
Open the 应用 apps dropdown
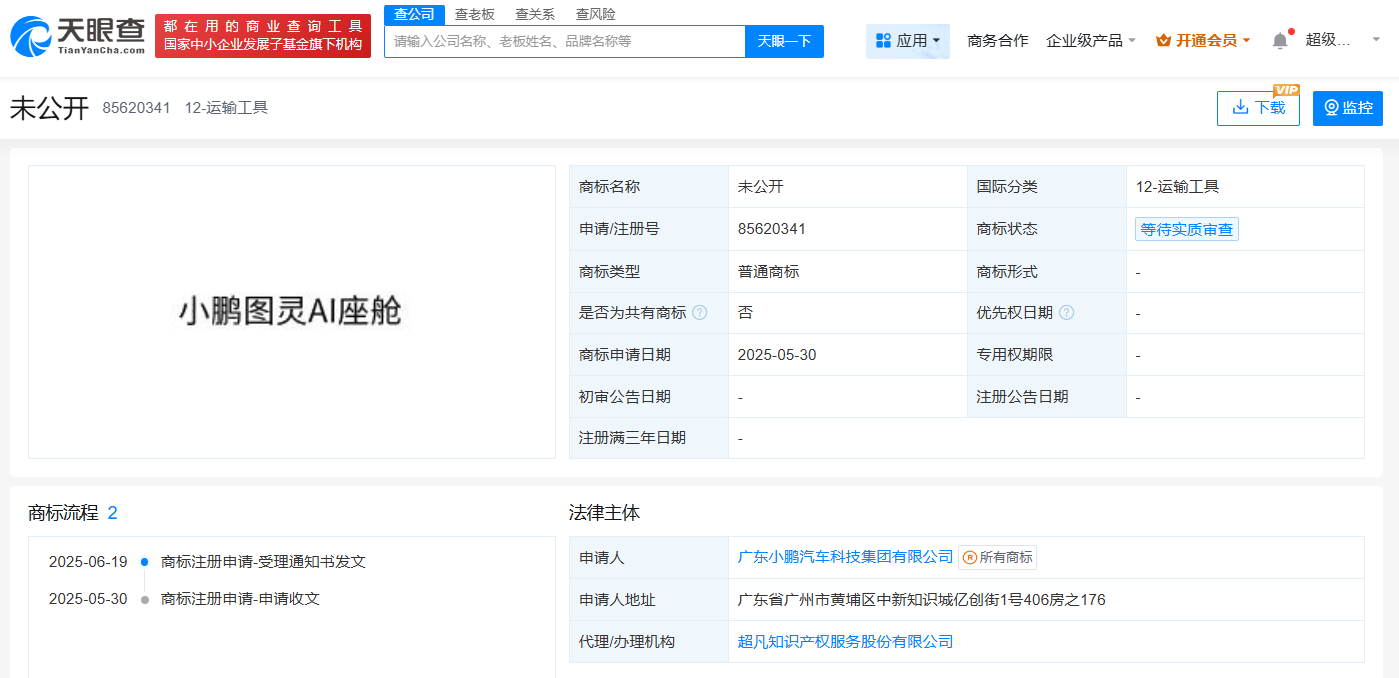coord(907,41)
